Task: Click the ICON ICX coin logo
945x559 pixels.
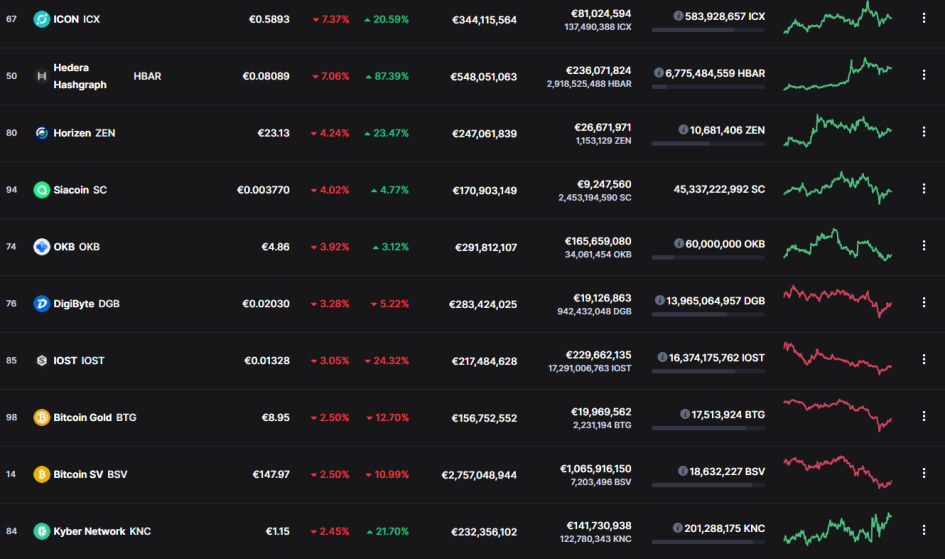Action: pyautogui.click(x=42, y=19)
